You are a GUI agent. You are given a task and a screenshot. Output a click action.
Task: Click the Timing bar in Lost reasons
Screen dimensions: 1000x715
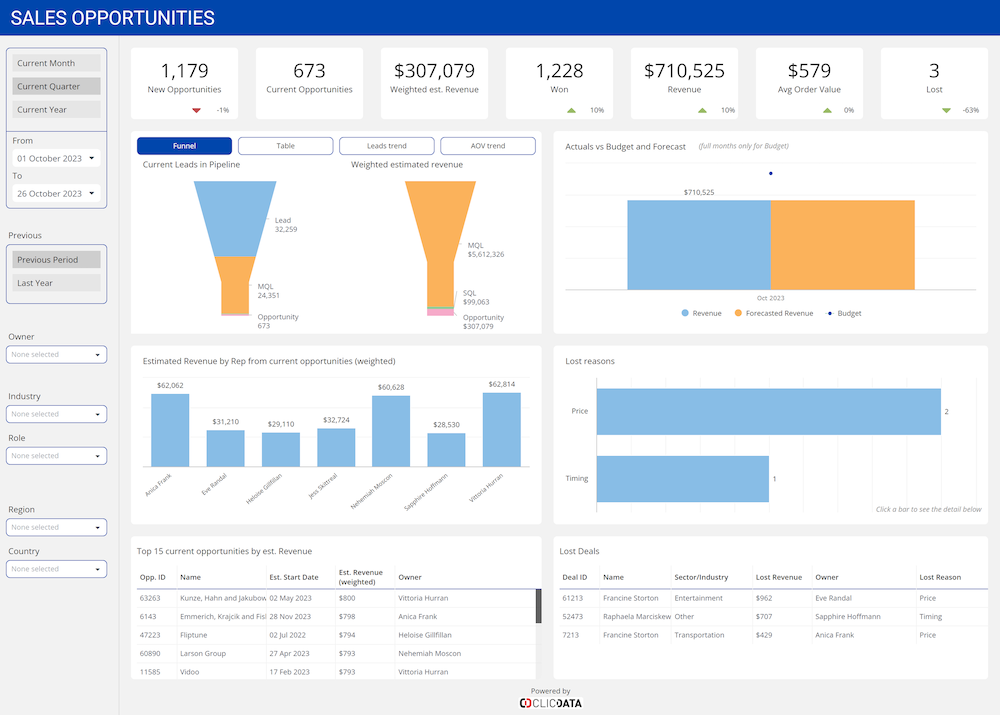(682, 479)
